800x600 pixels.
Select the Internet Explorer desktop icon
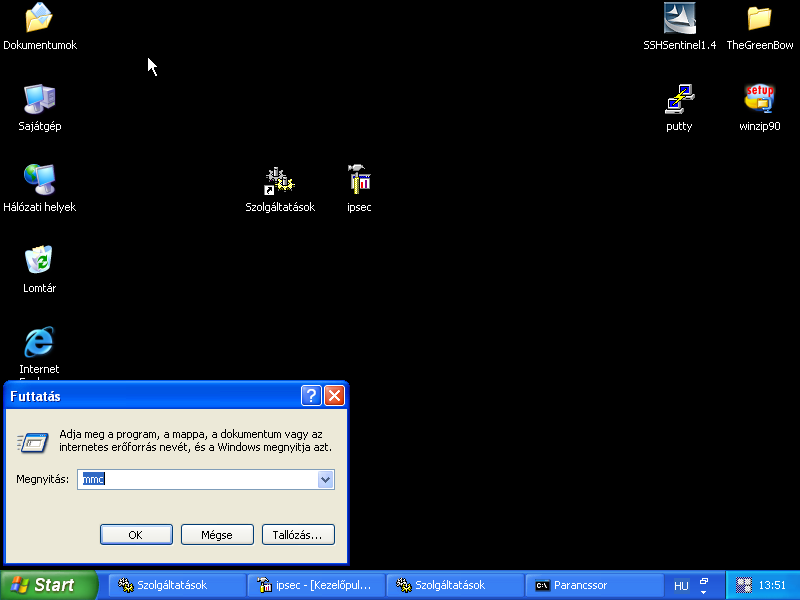(39, 341)
